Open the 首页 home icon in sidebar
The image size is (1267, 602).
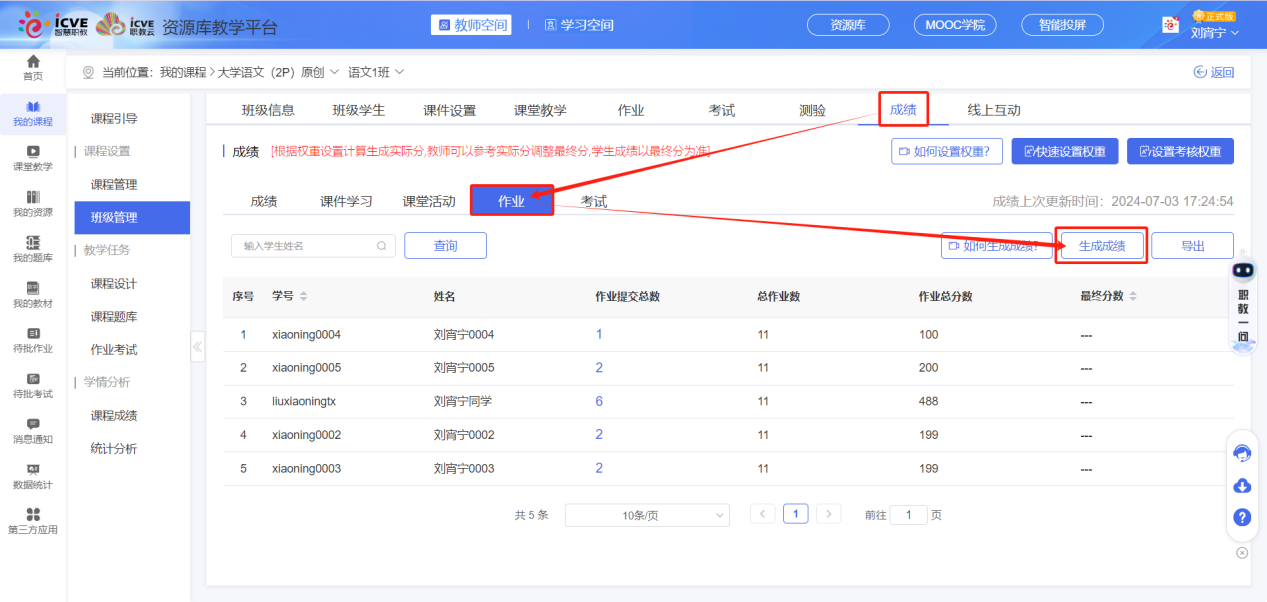33,68
